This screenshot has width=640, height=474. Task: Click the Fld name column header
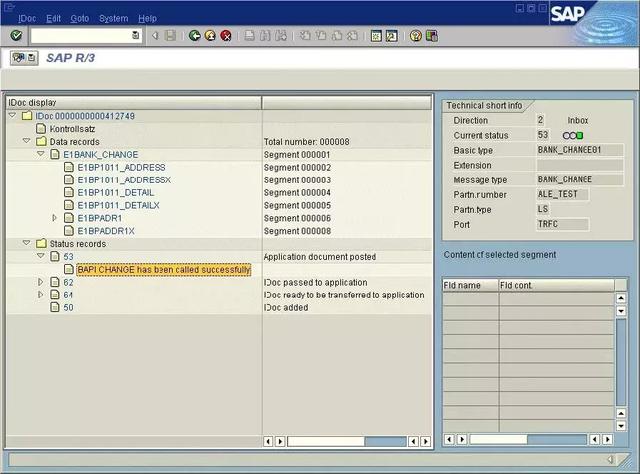click(x=471, y=285)
